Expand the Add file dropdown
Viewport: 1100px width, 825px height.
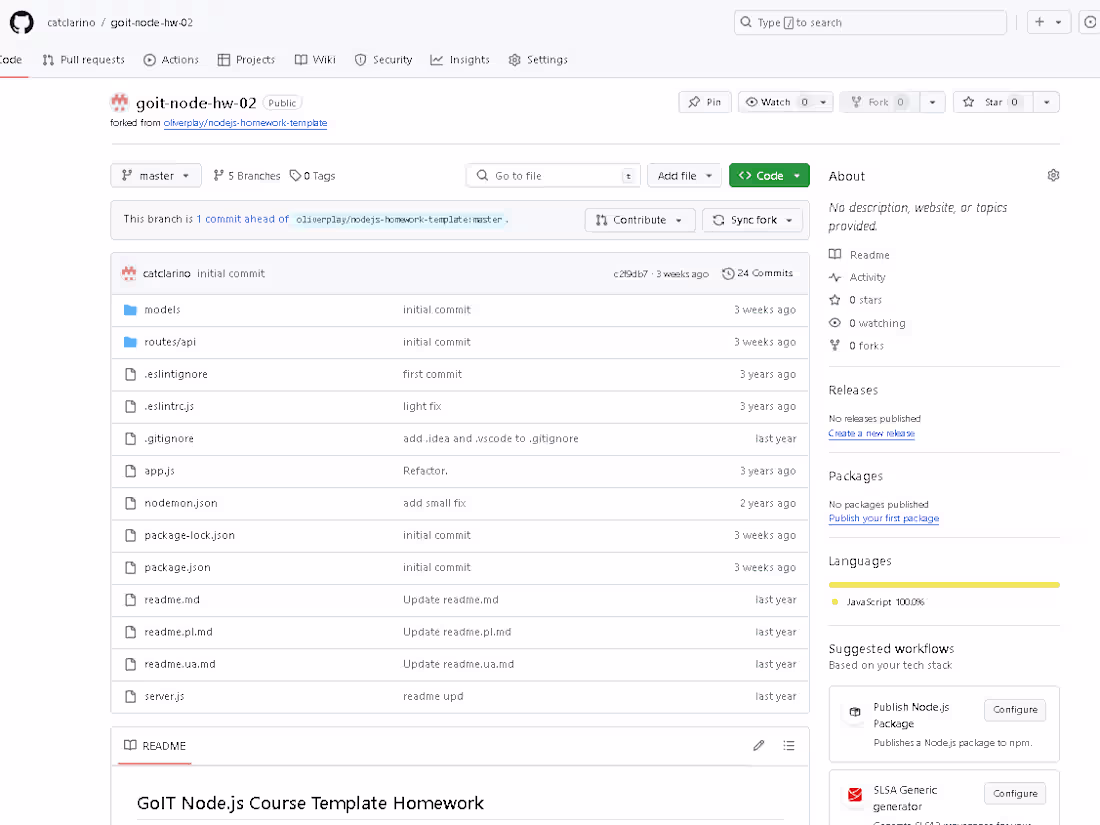[684, 174]
